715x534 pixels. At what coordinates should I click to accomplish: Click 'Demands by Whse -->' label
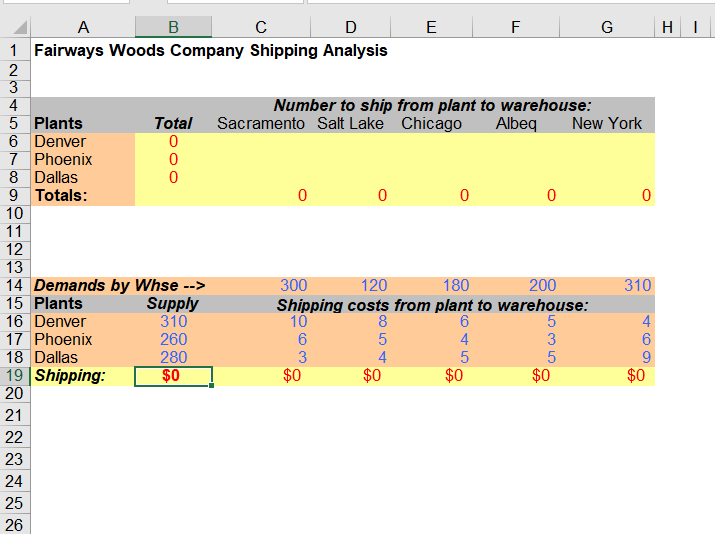[x=119, y=285]
